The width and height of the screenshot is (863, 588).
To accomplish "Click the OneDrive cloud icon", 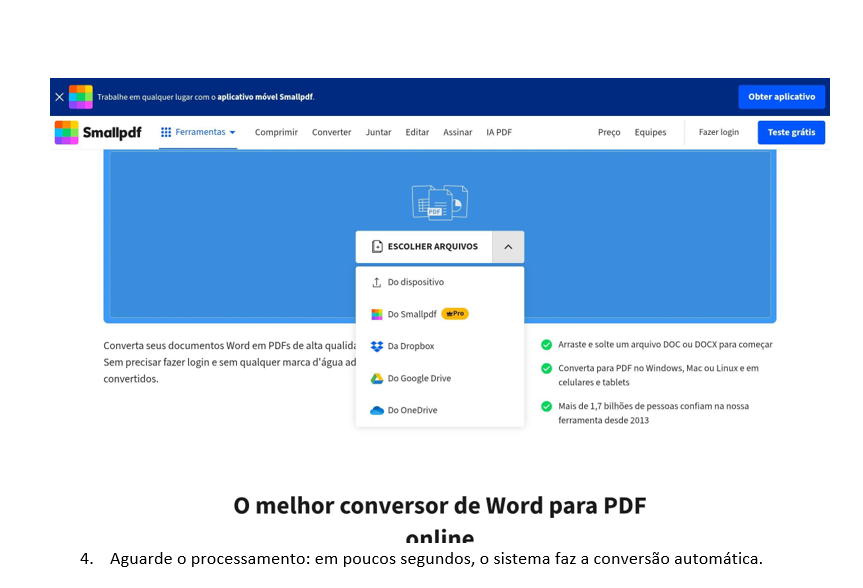I will pos(377,410).
